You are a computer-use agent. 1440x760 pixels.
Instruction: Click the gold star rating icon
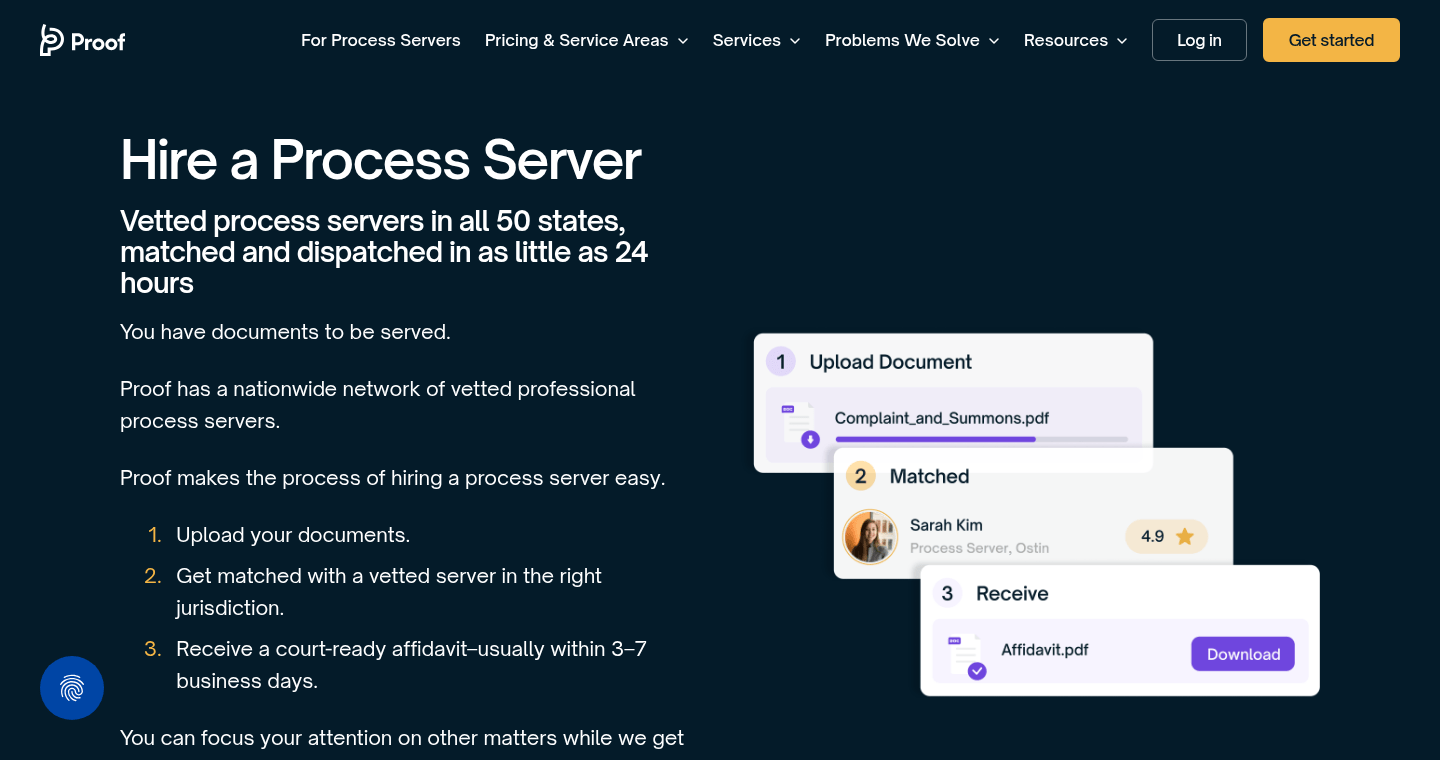(x=1185, y=537)
